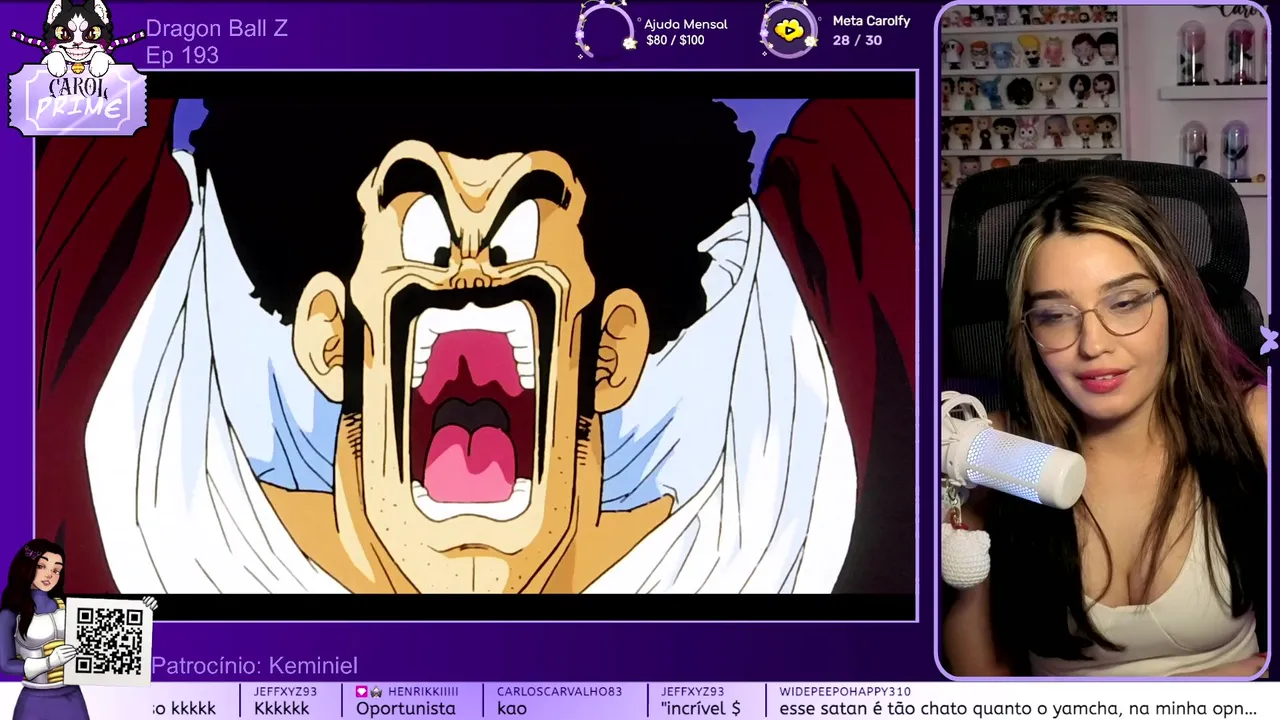
Task: Click the "Ep 193" episode label
Action: click(182, 56)
